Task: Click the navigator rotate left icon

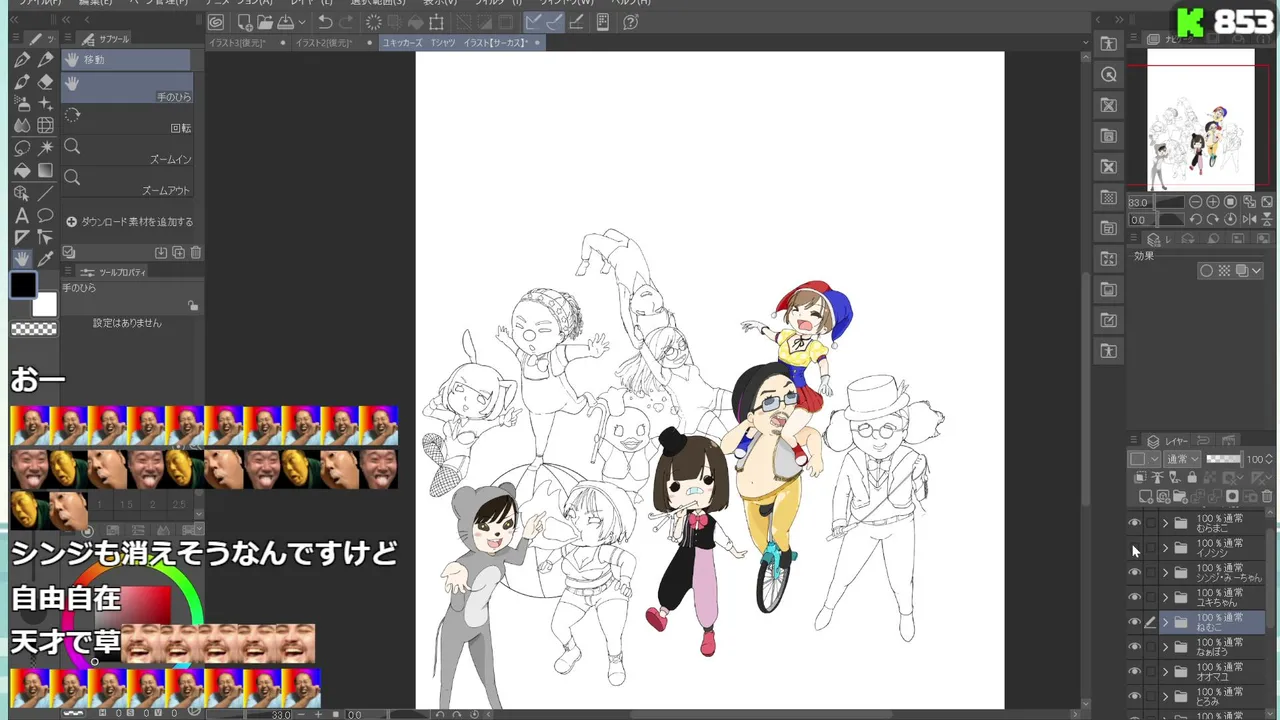Action: pos(1195,219)
